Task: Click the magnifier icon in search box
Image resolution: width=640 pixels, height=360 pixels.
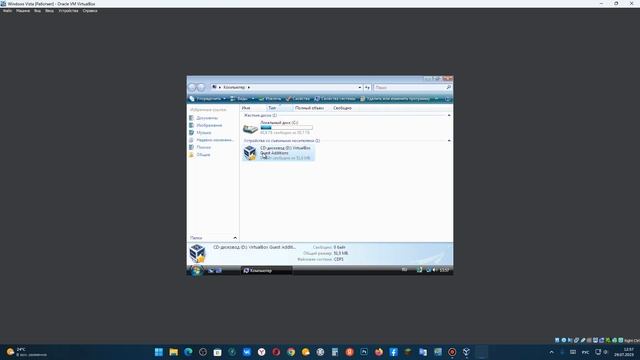Action: (x=448, y=87)
